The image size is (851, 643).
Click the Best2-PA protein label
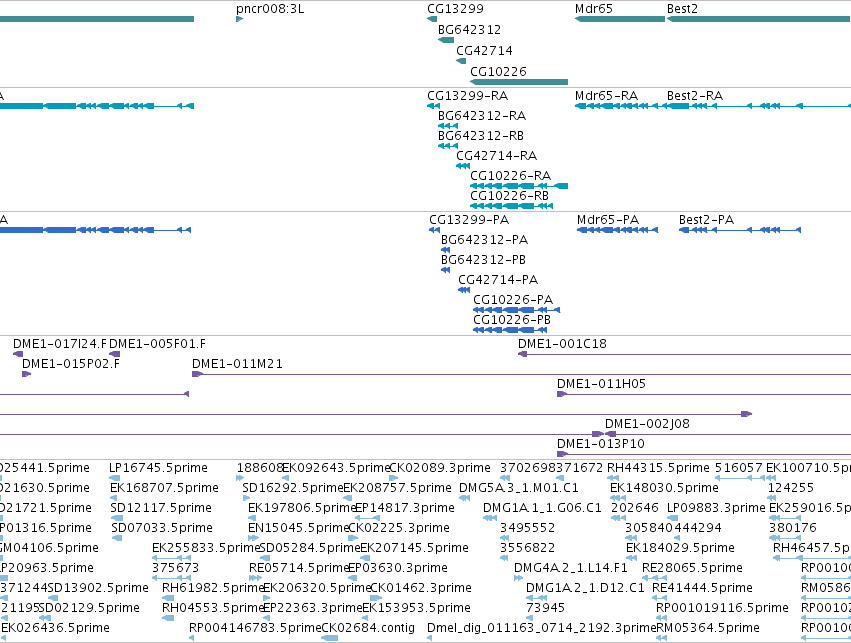(706, 220)
